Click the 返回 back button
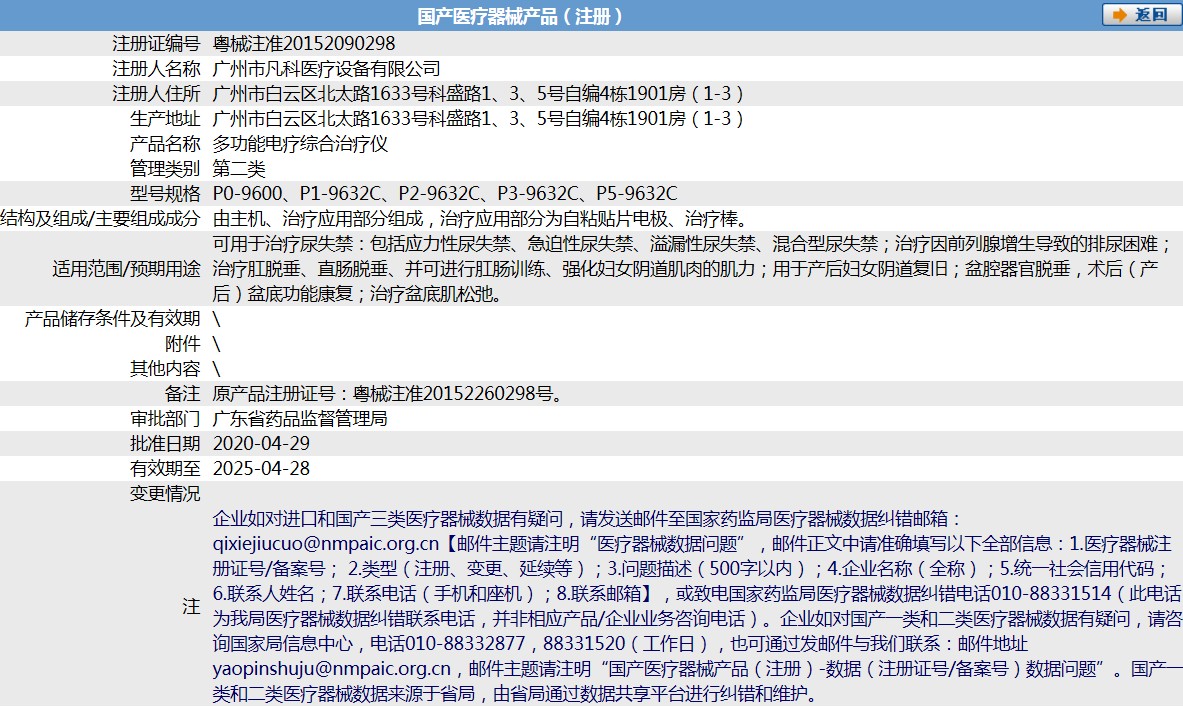This screenshot has width=1183, height=708. pyautogui.click(x=1142, y=14)
